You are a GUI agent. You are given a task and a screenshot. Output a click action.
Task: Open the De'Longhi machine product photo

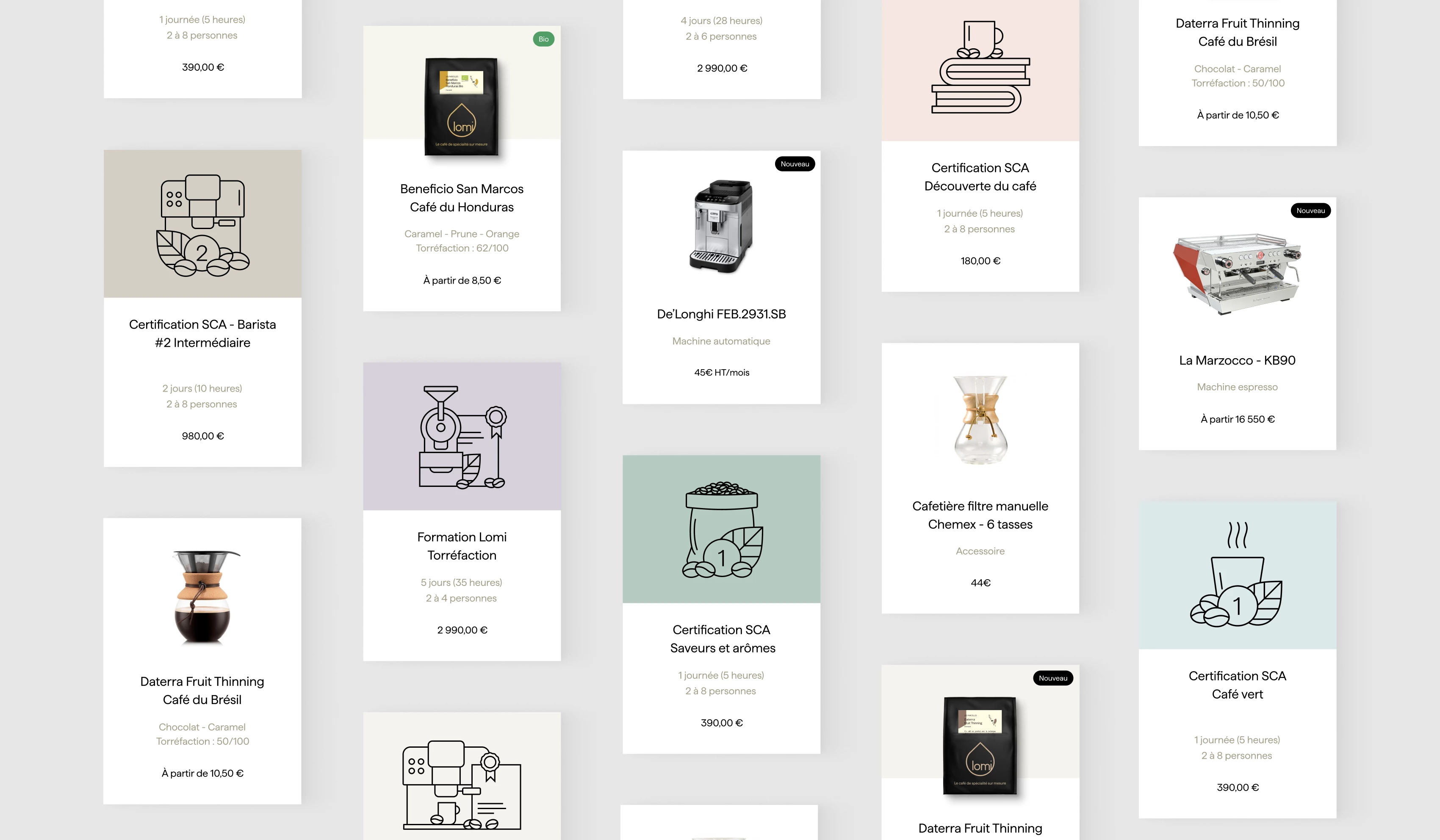pyautogui.click(x=721, y=225)
